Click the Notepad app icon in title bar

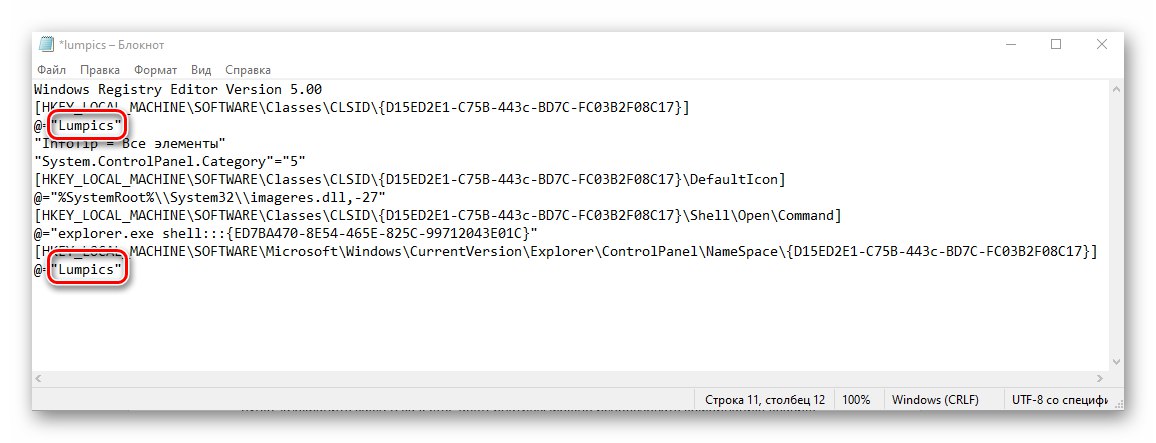pyautogui.click(x=46, y=45)
